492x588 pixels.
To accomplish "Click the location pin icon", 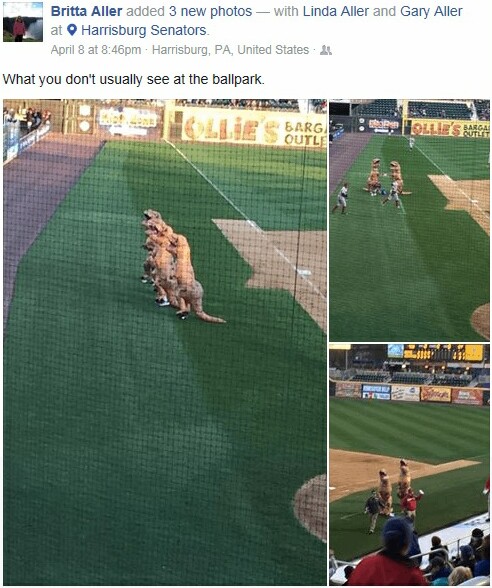I will 72,30.
